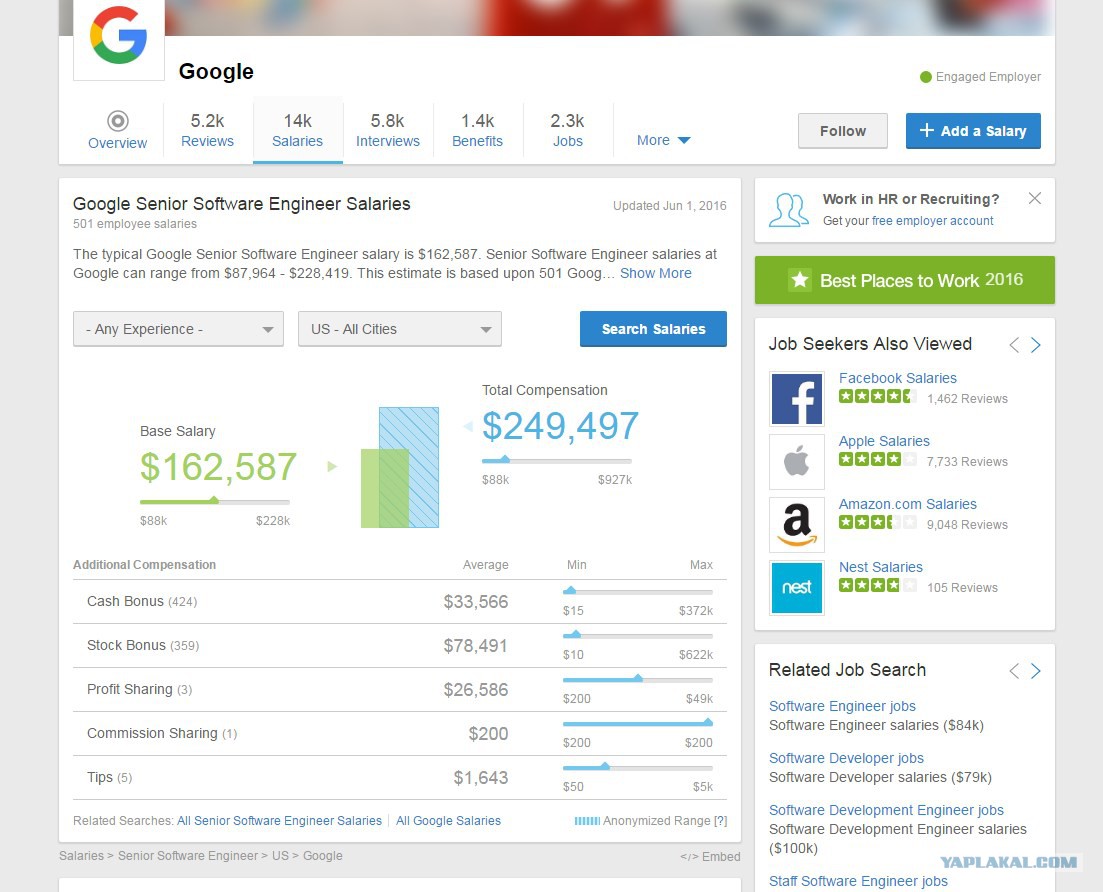Click the Stock Bonus range slider

click(x=638, y=635)
